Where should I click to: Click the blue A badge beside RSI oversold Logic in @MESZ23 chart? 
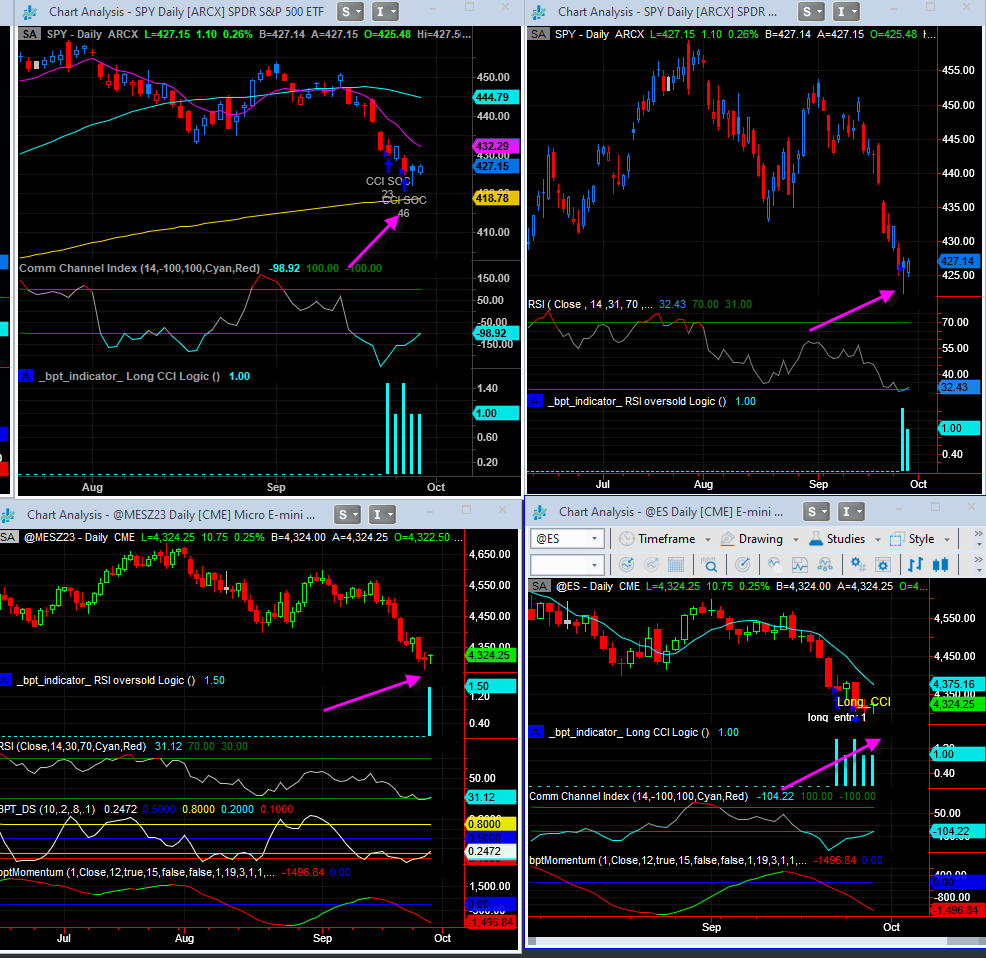6,680
